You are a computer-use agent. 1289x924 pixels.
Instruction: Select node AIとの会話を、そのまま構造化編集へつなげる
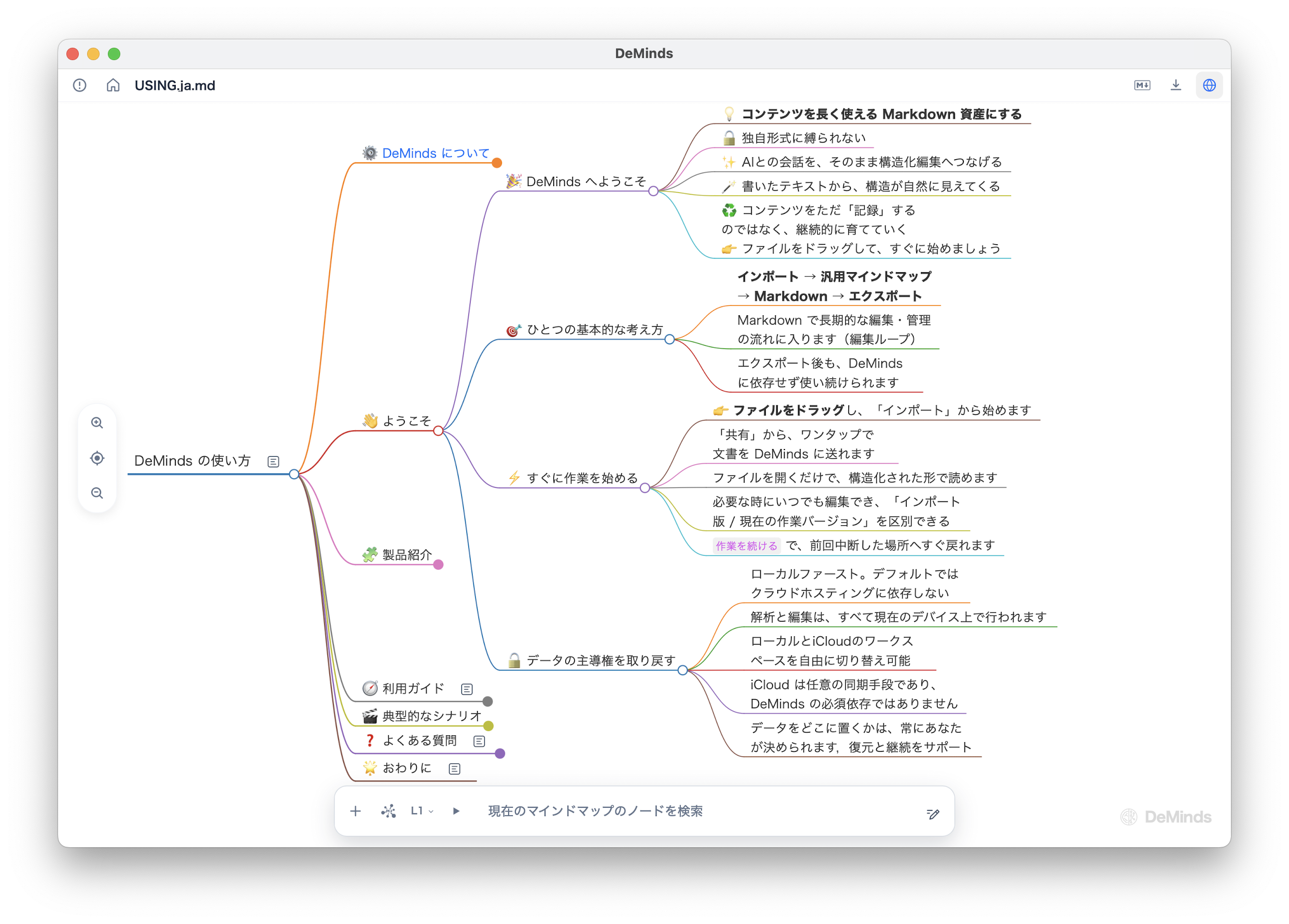click(862, 162)
